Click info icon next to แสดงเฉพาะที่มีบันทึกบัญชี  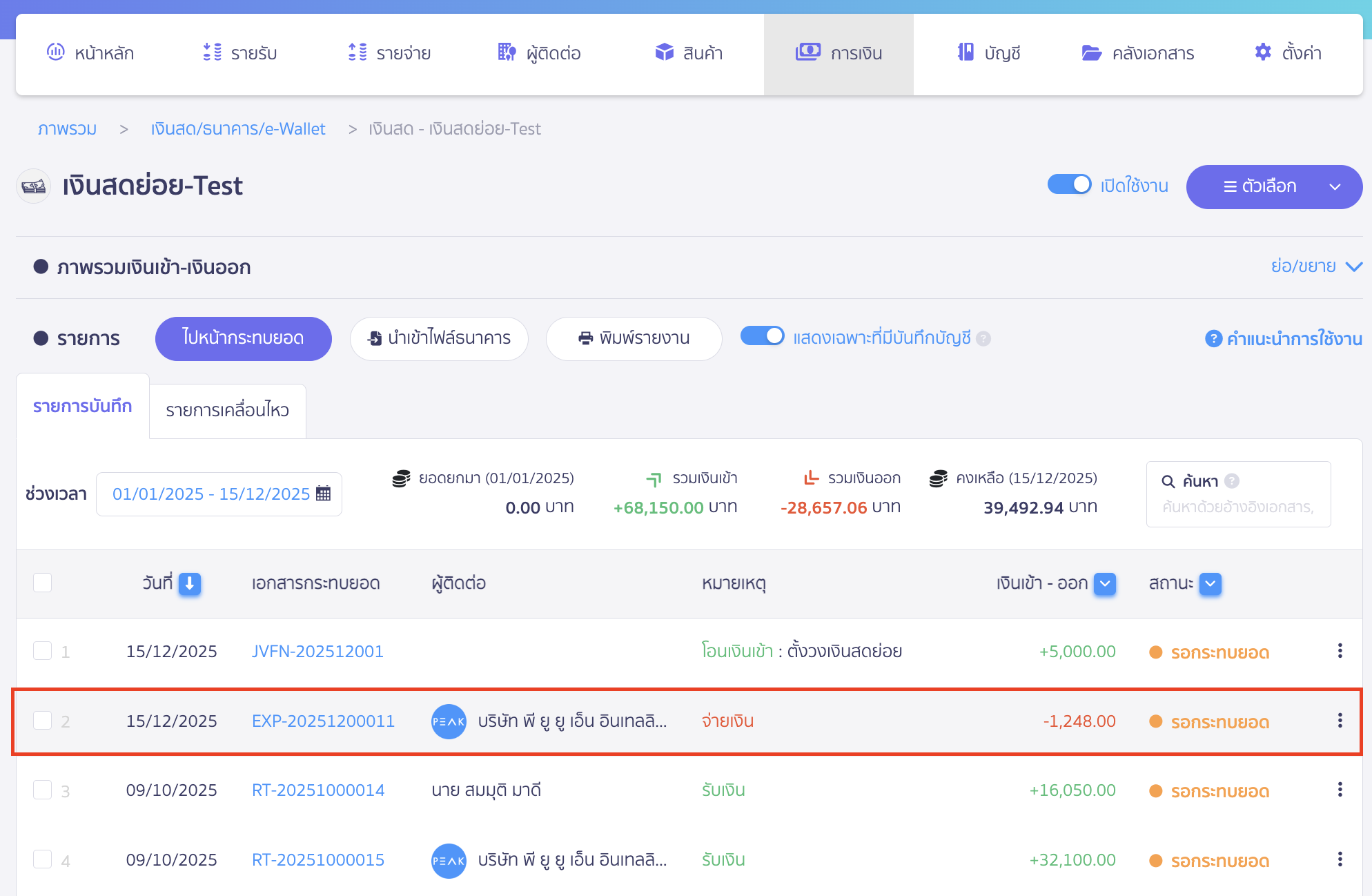(984, 338)
